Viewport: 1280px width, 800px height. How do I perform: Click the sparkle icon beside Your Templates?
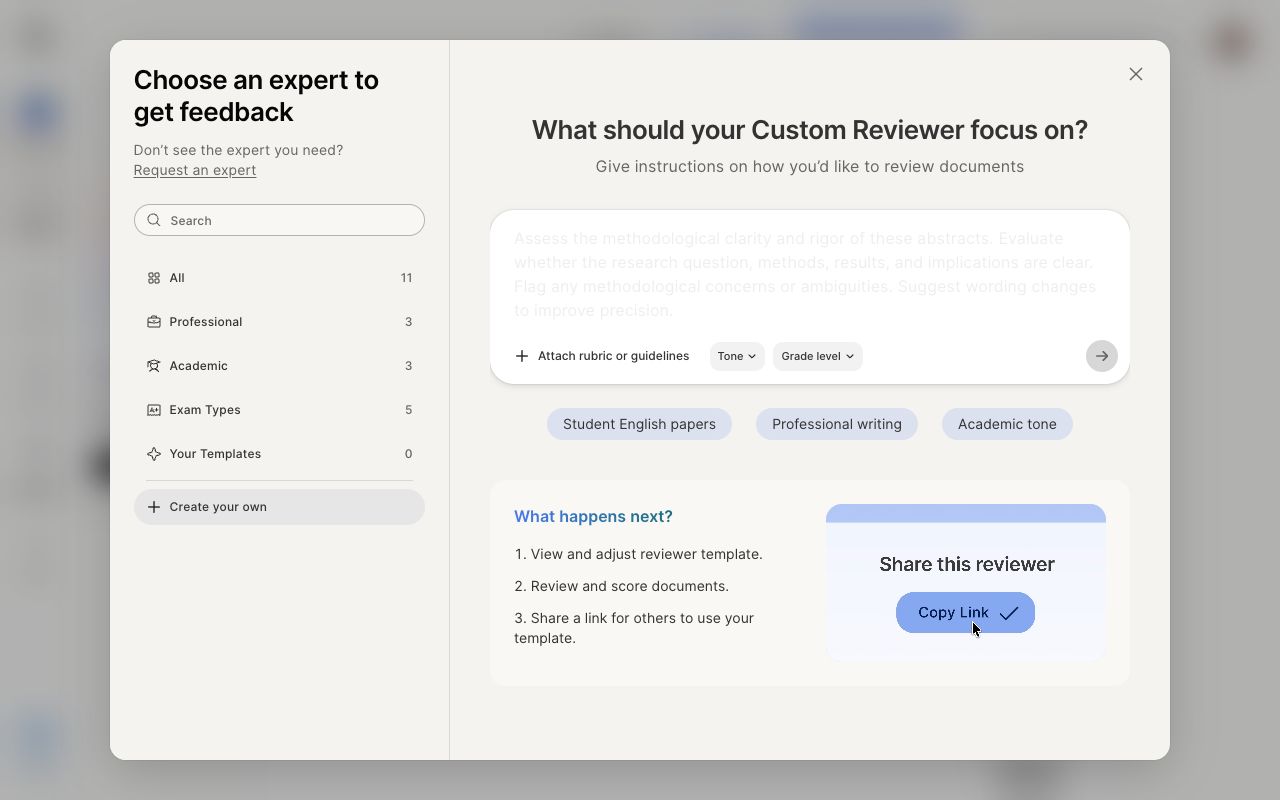[154, 454]
